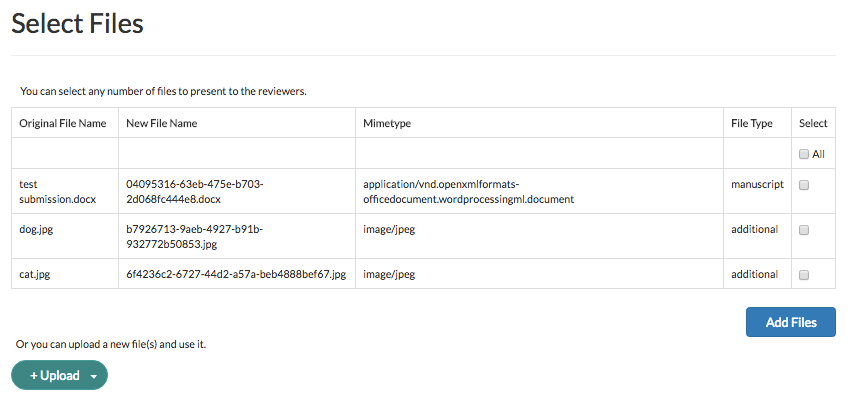Viewport: 851px width, 405px height.
Task: Click the reviewers instruction sentence
Action: (163, 91)
